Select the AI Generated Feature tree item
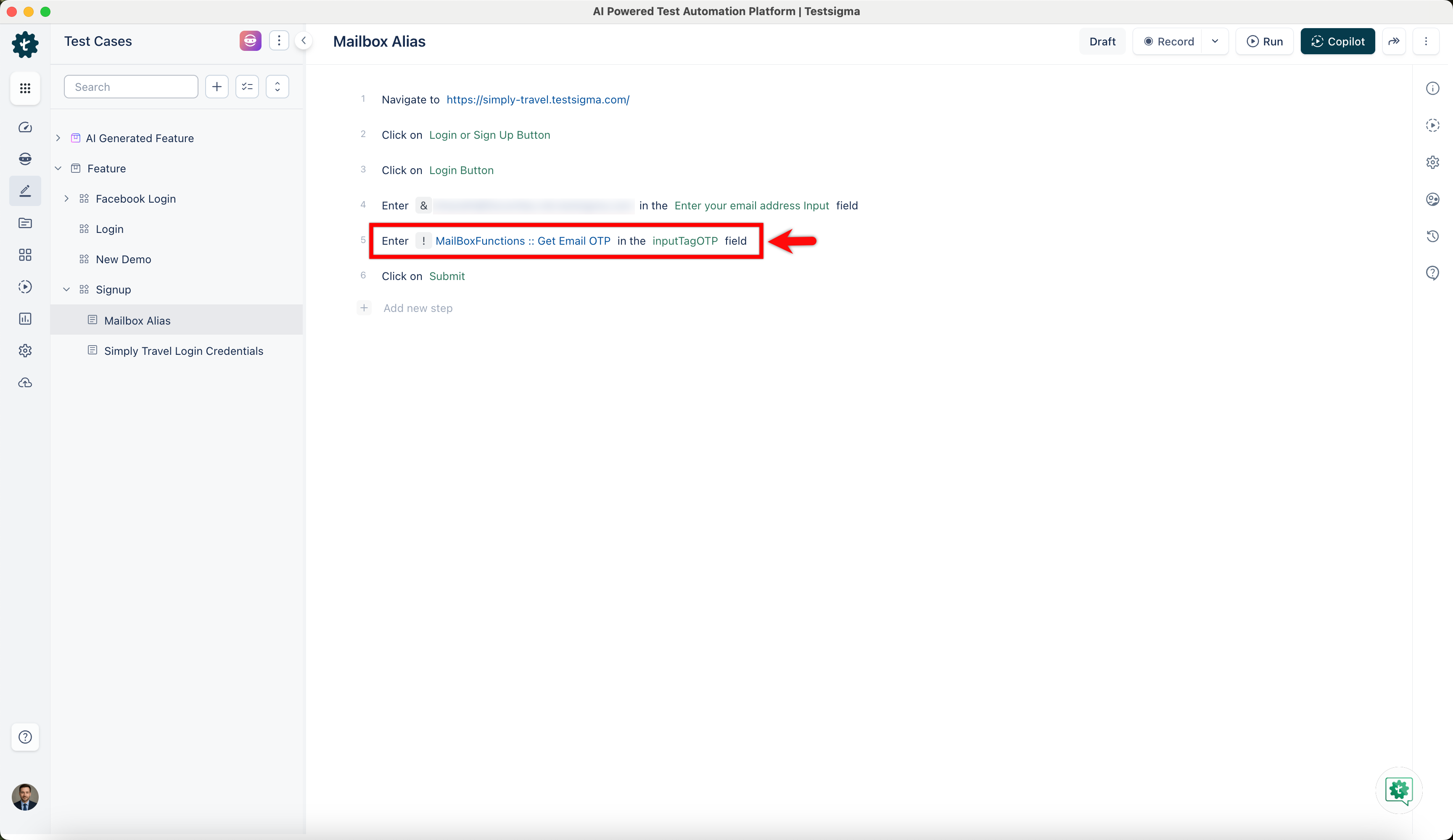This screenshot has width=1453, height=840. pyautogui.click(x=140, y=138)
